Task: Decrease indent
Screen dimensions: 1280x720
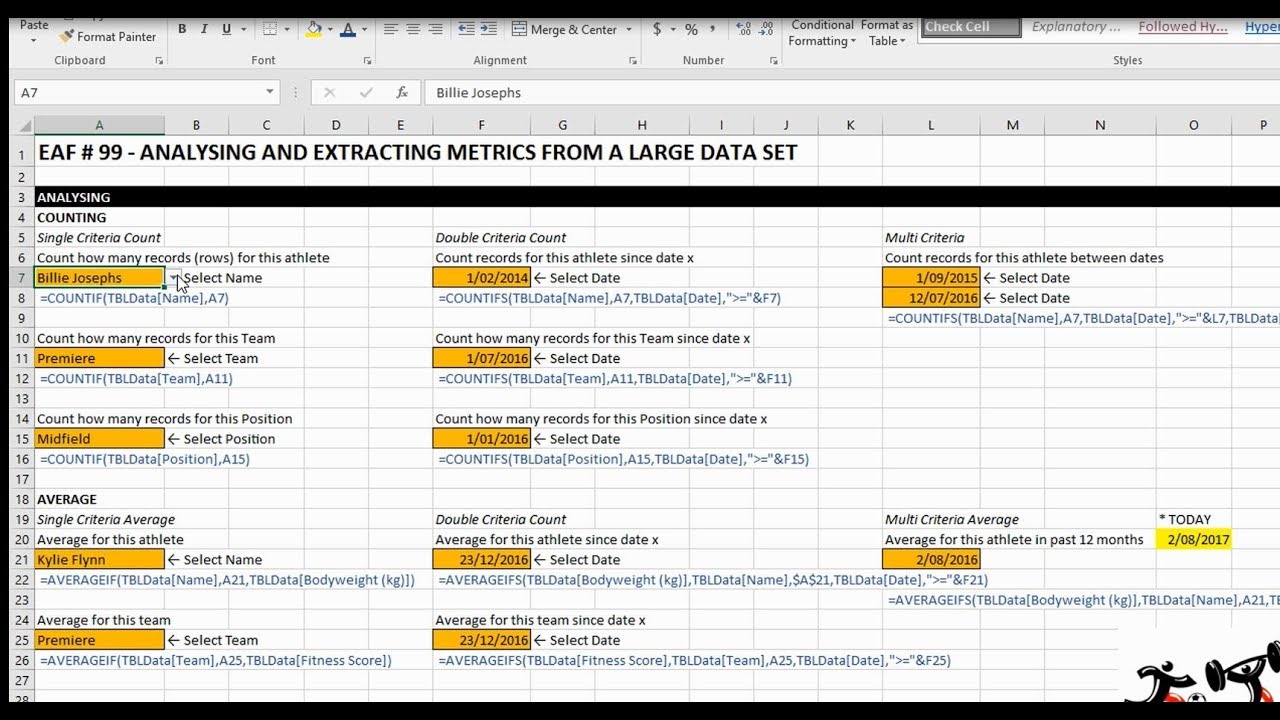Action: point(466,30)
